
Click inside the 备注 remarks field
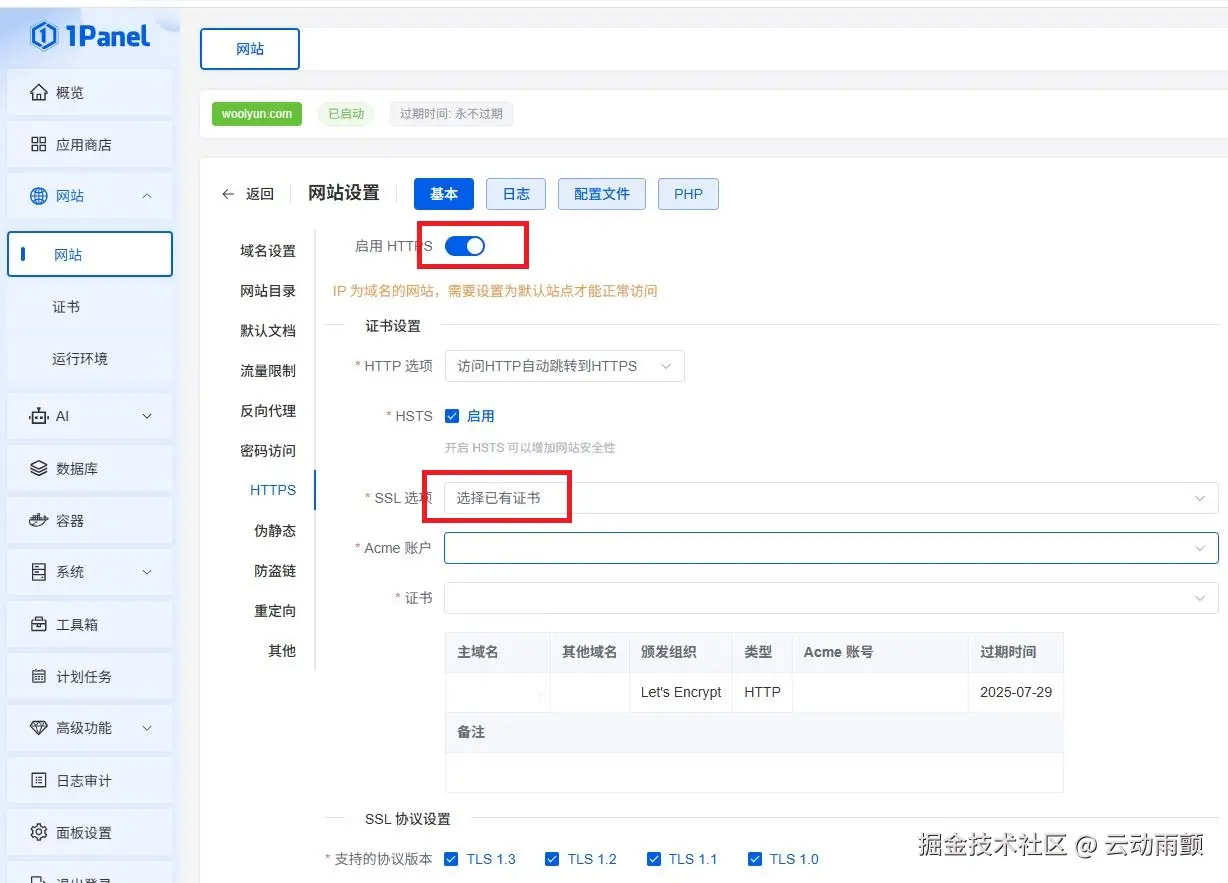coord(754,772)
